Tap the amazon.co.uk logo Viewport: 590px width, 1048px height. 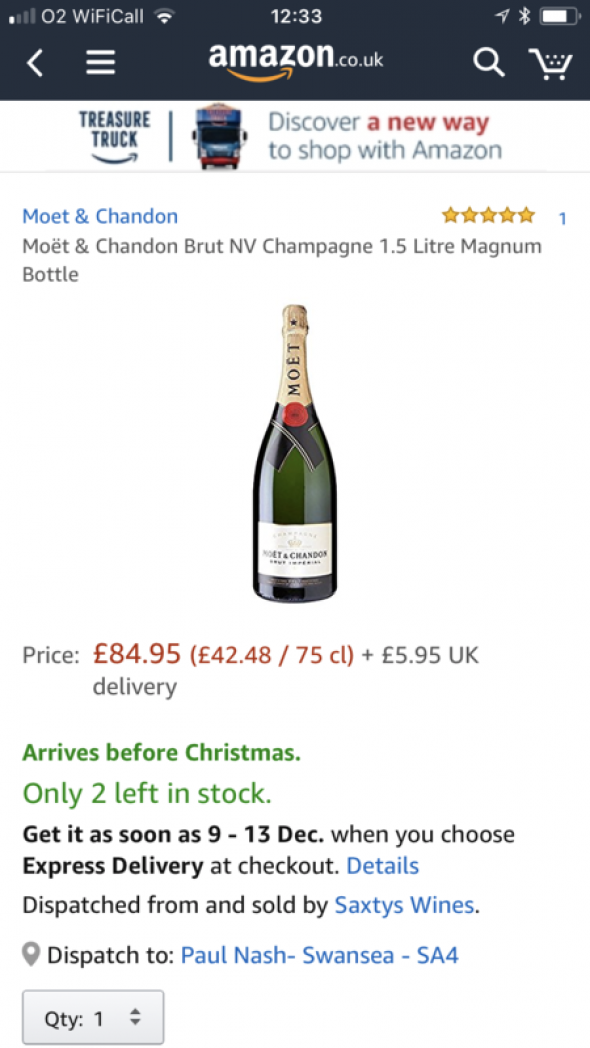(x=295, y=62)
